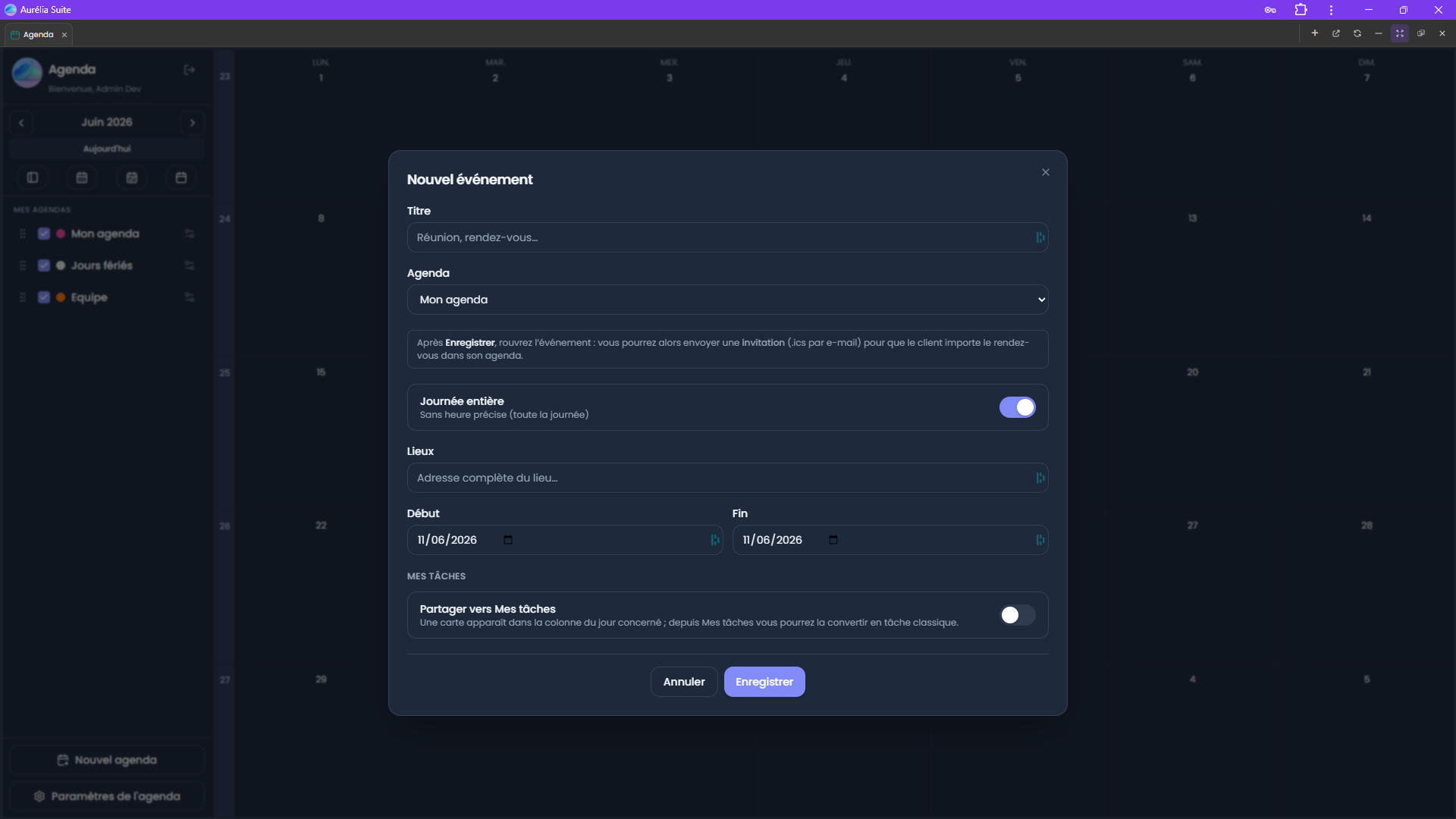This screenshot has width=1456, height=819.
Task: Uncheck the Mon agenda checkbox
Action: [x=44, y=234]
